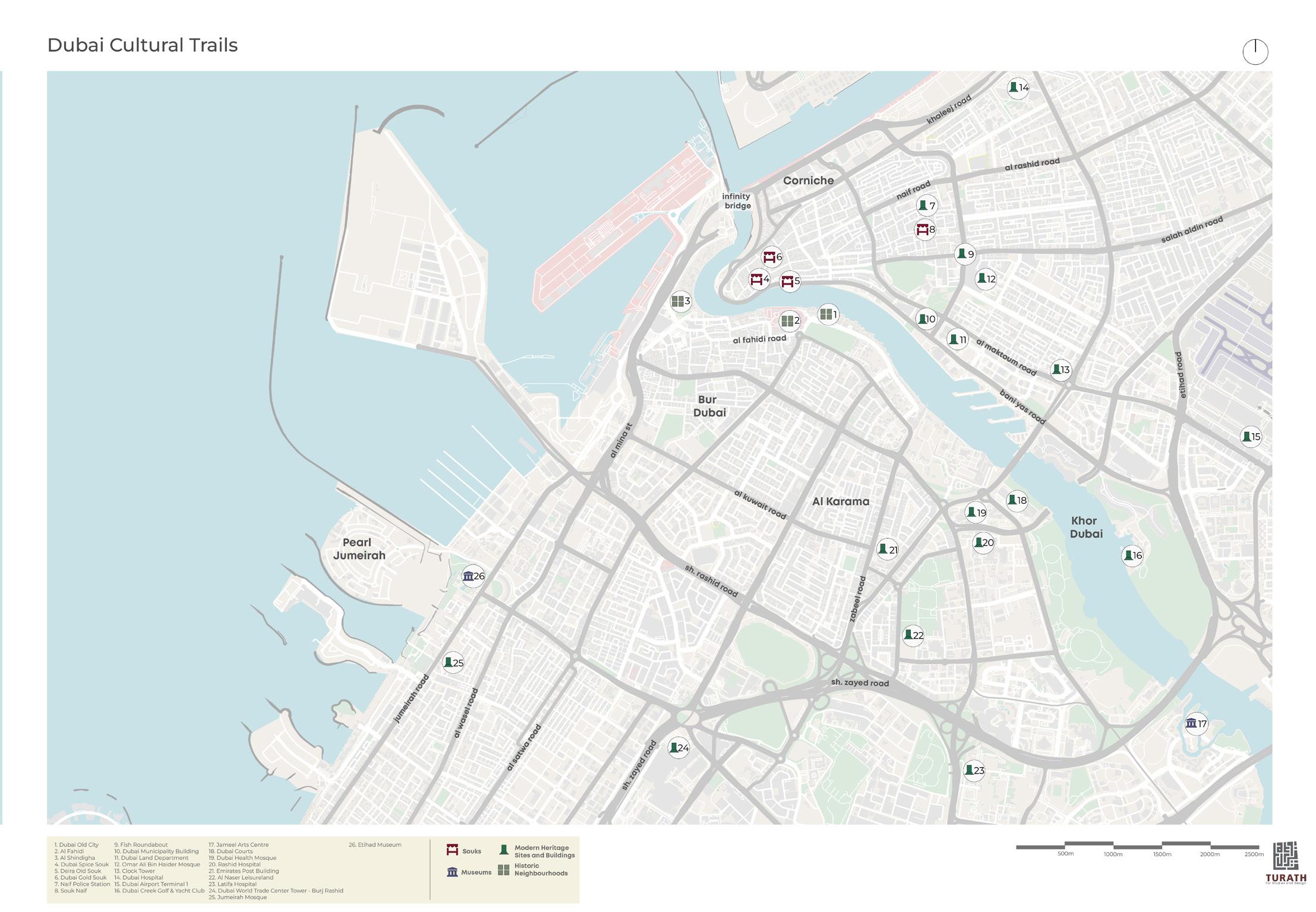
Task: Select World Trade Center marker 24
Action: point(678,747)
